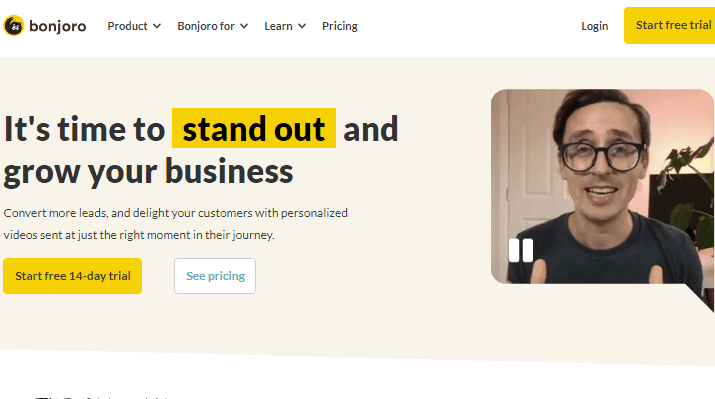The width and height of the screenshot is (715, 399).
Task: Pause the hero video
Action: pyautogui.click(x=521, y=250)
